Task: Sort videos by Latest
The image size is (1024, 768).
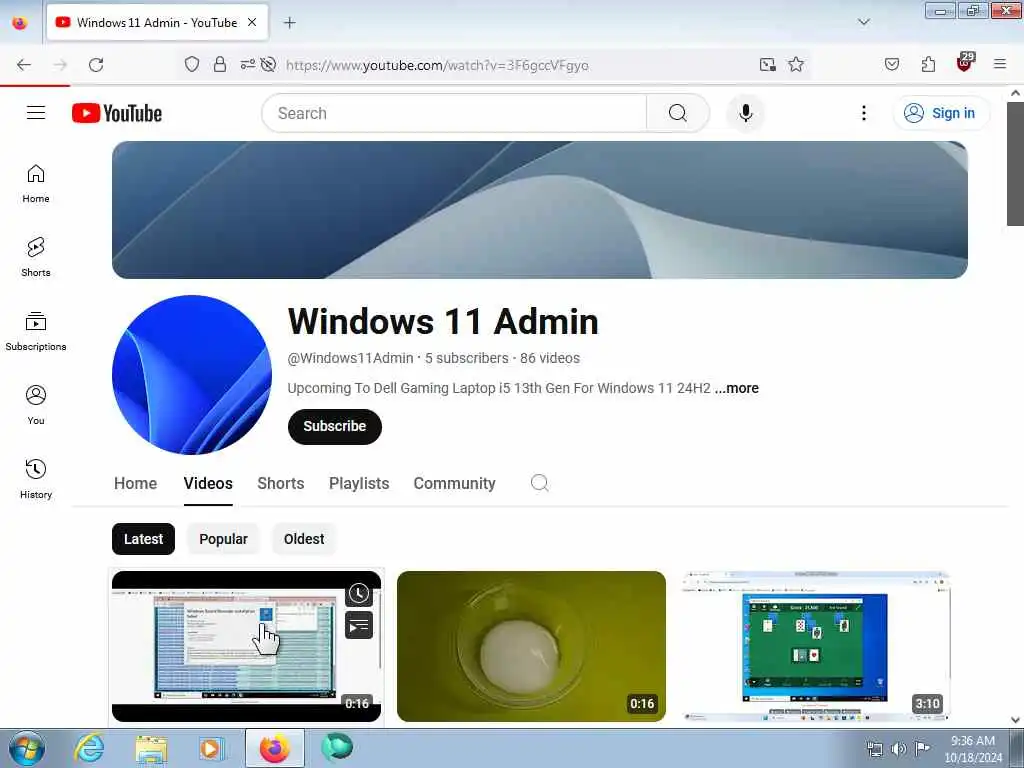Action: (x=143, y=539)
